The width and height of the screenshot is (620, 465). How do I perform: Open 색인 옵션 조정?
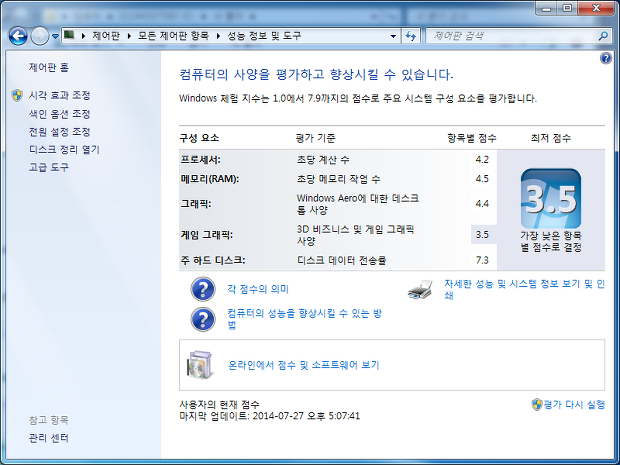click(59, 114)
